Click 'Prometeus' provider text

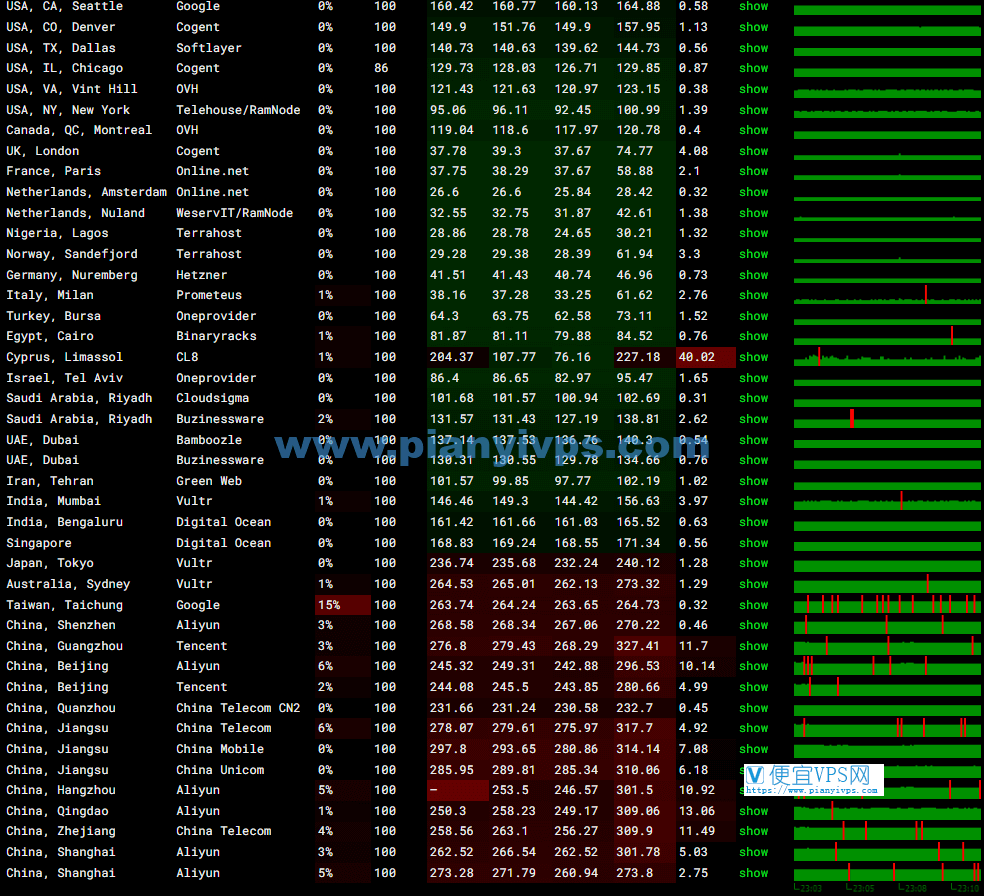click(x=209, y=295)
